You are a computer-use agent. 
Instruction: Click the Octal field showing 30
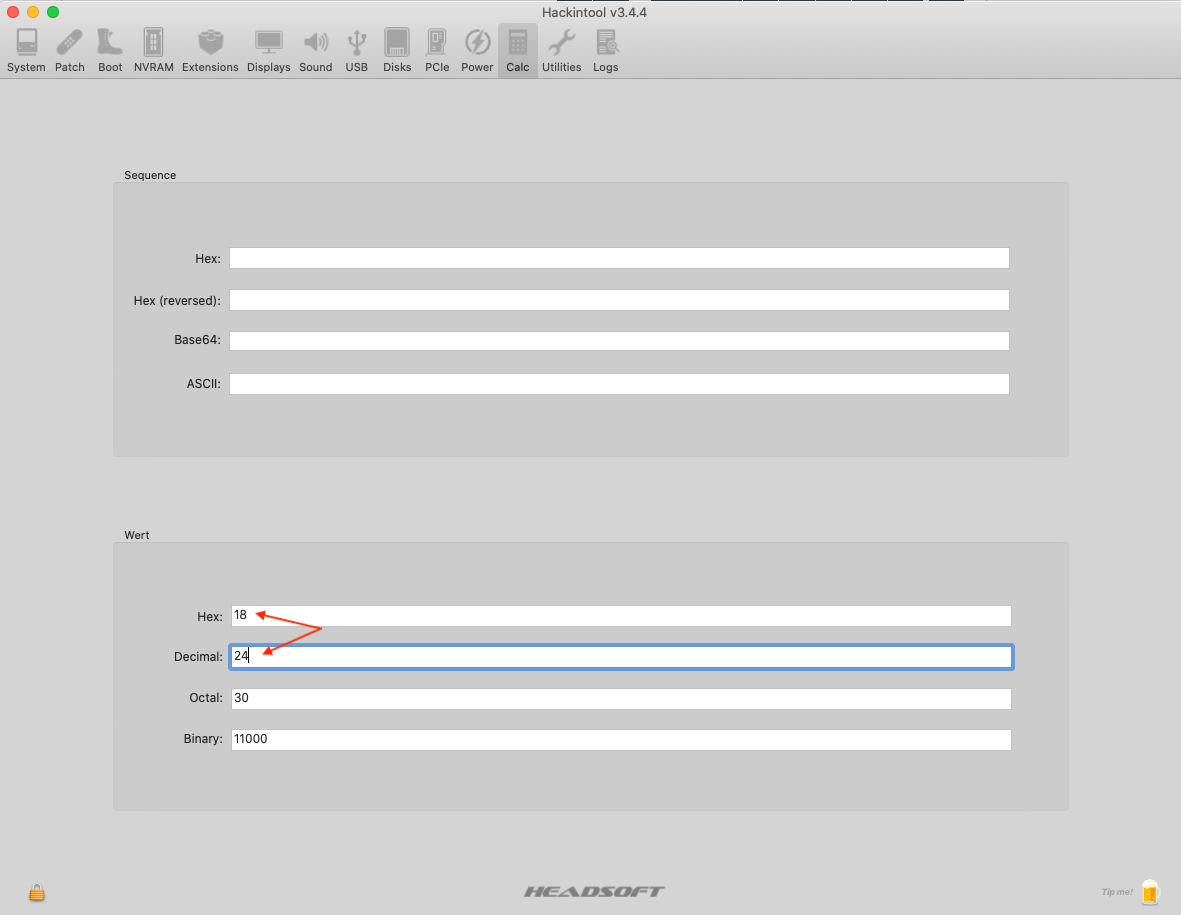[x=621, y=698]
